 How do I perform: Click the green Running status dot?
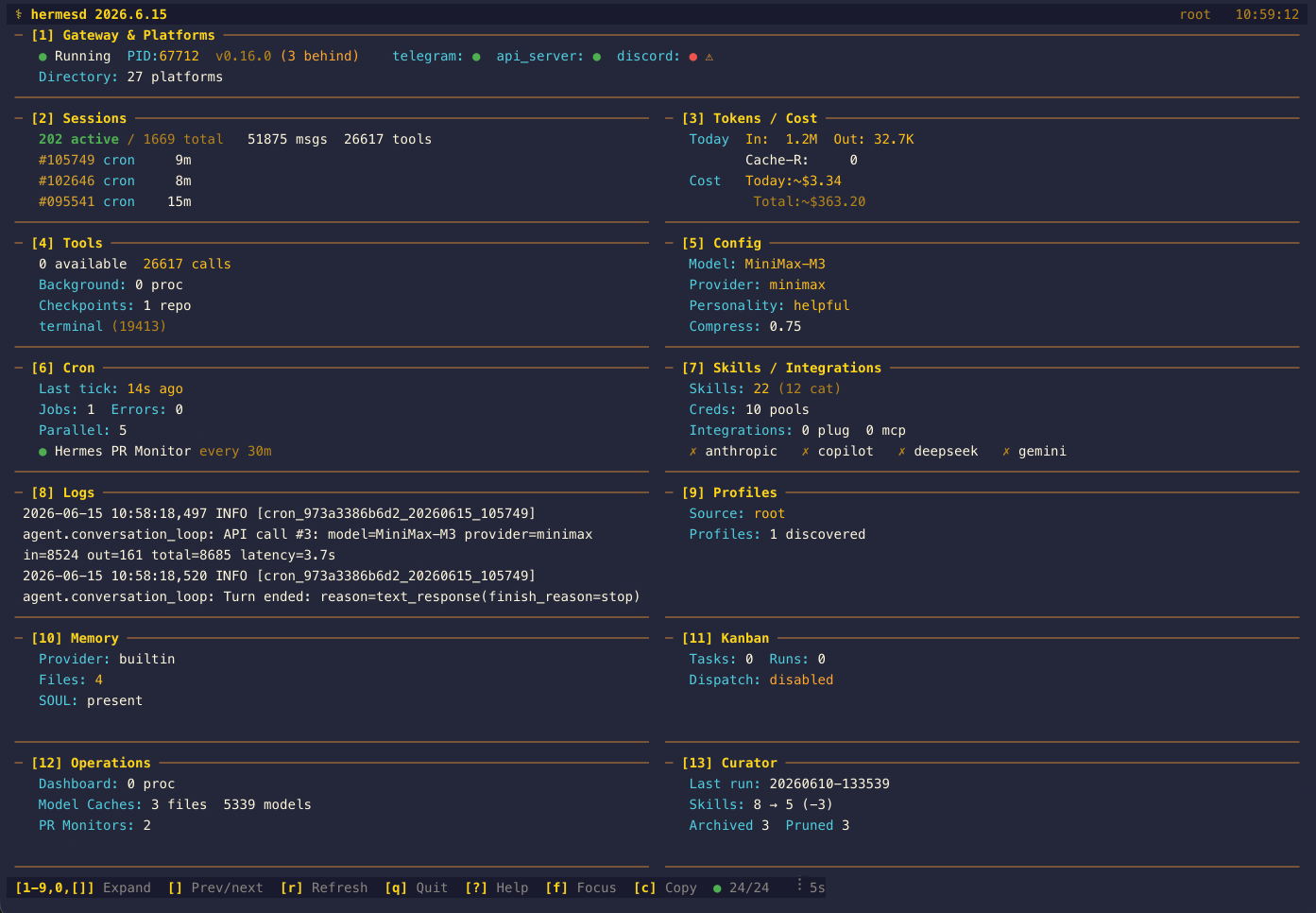tap(43, 57)
